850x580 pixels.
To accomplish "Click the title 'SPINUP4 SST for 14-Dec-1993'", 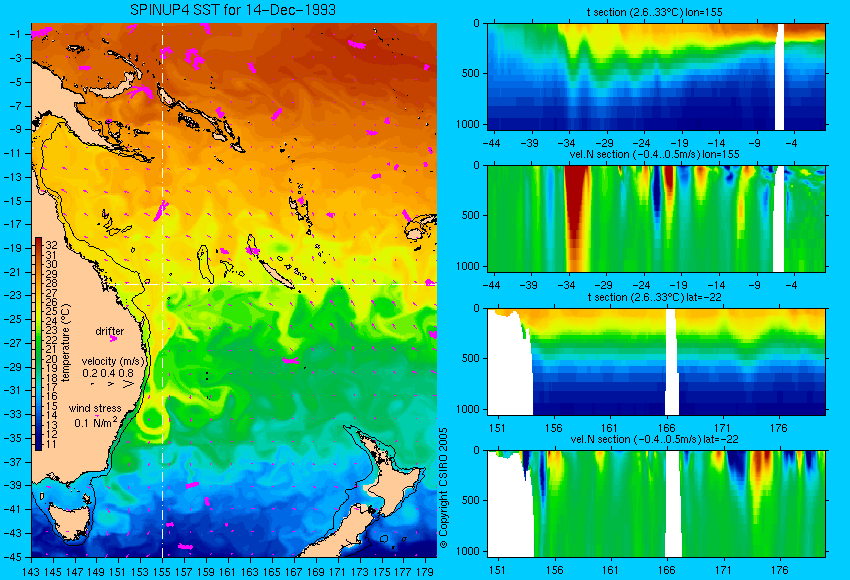I will tap(233, 10).
